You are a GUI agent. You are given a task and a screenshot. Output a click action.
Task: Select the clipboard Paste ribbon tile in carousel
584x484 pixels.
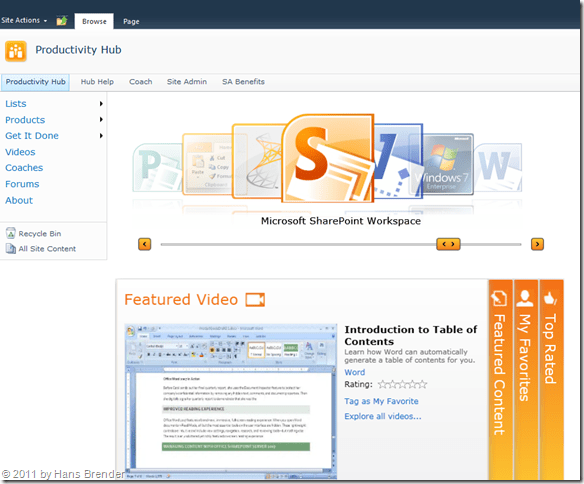pyautogui.click(x=207, y=164)
